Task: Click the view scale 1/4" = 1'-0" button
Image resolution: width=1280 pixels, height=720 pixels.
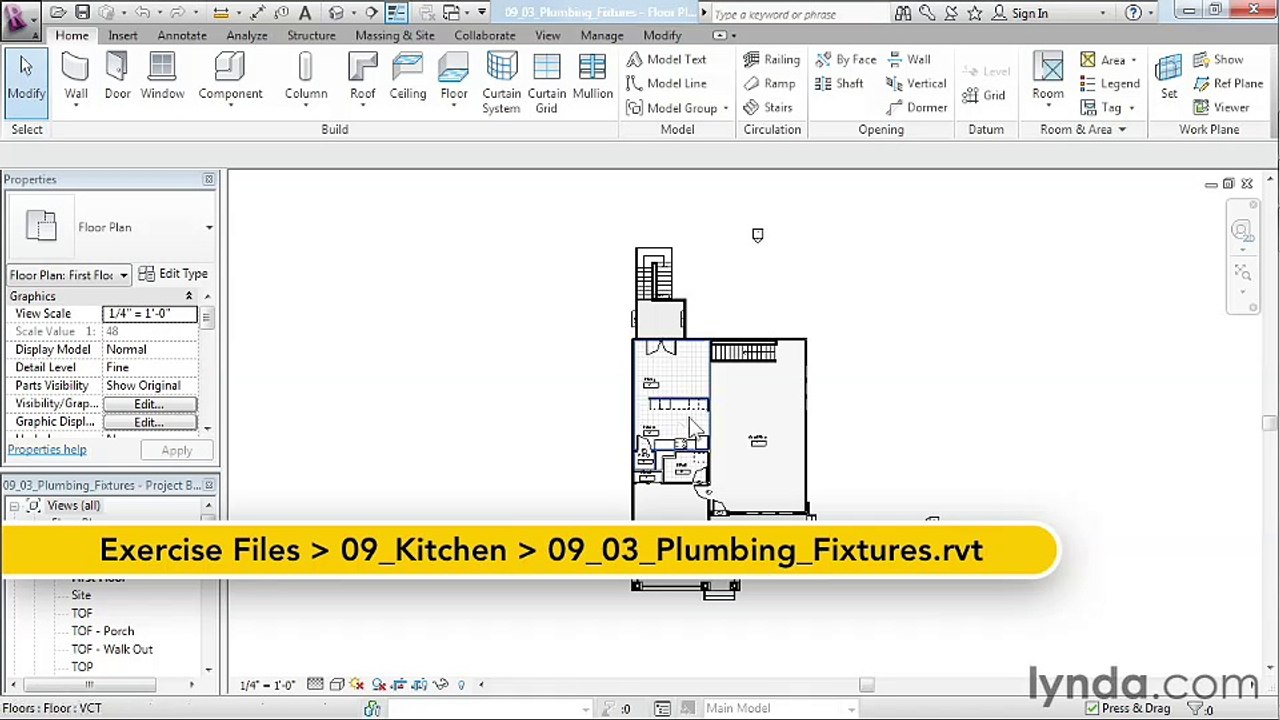Action: [x=267, y=685]
